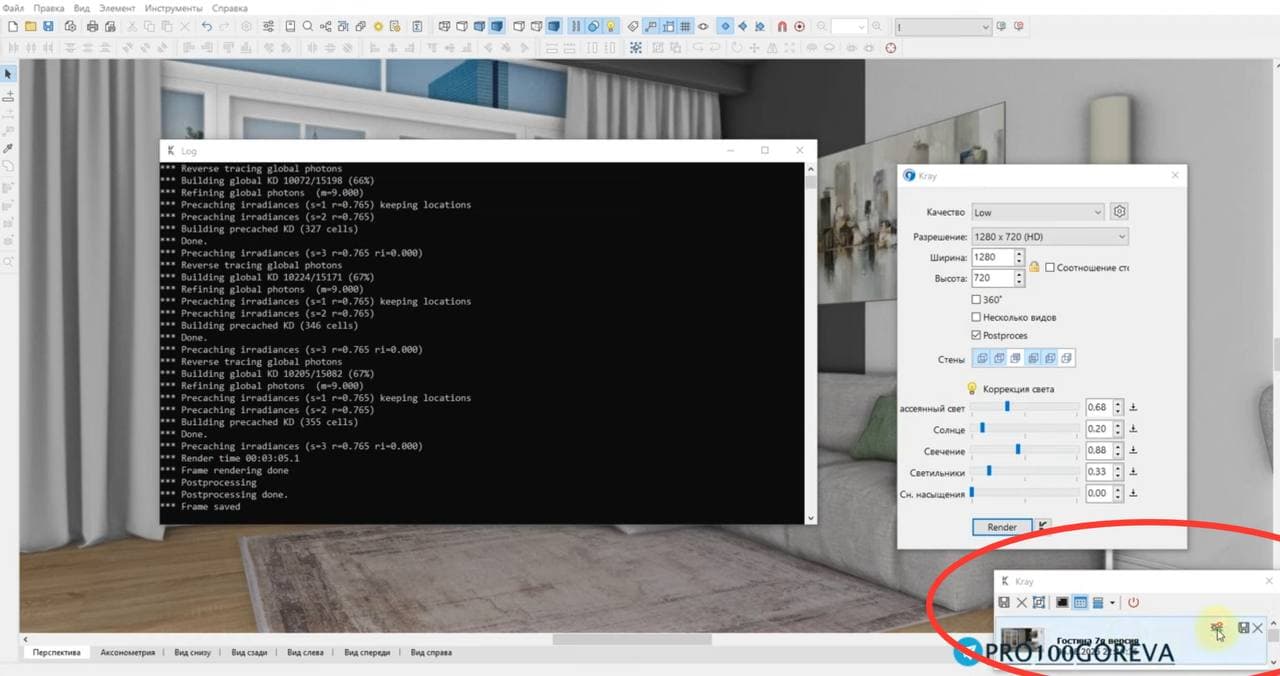Open the Разрешение dropdown 1280 x 720 (HD)

tap(1050, 236)
